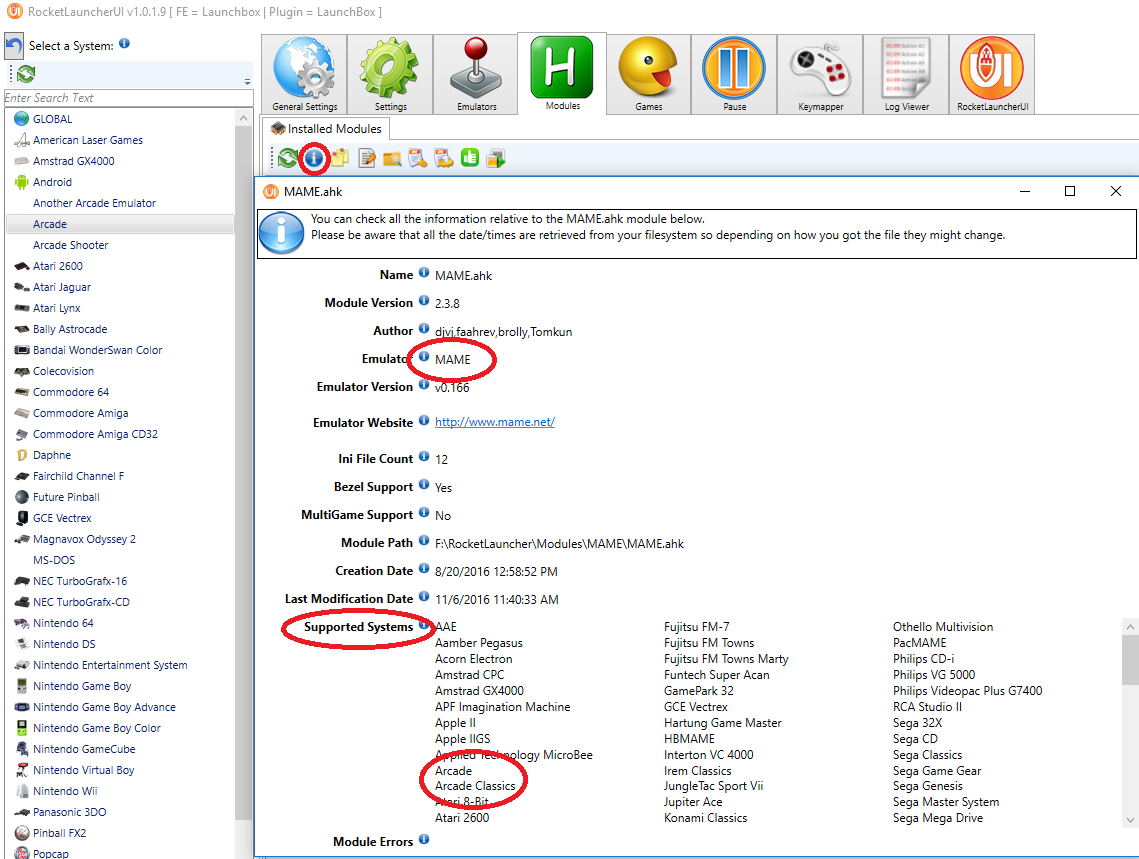Expand the system toolbar overflow arrow
The height and width of the screenshot is (859, 1139).
248,81
